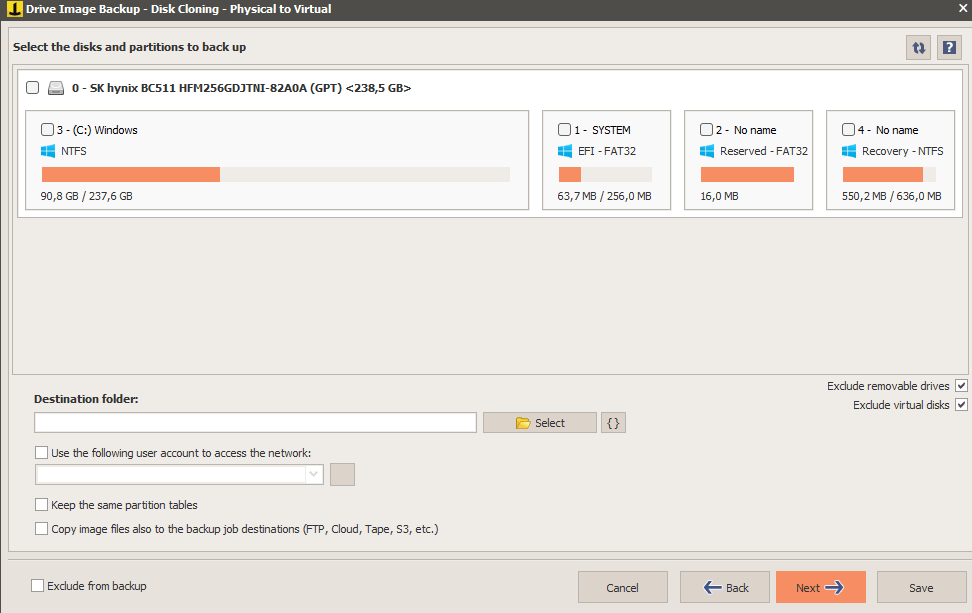Screen dimensions: 972x613
Task: Check the disk 0 SK hynix checkbox
Action: click(33, 88)
